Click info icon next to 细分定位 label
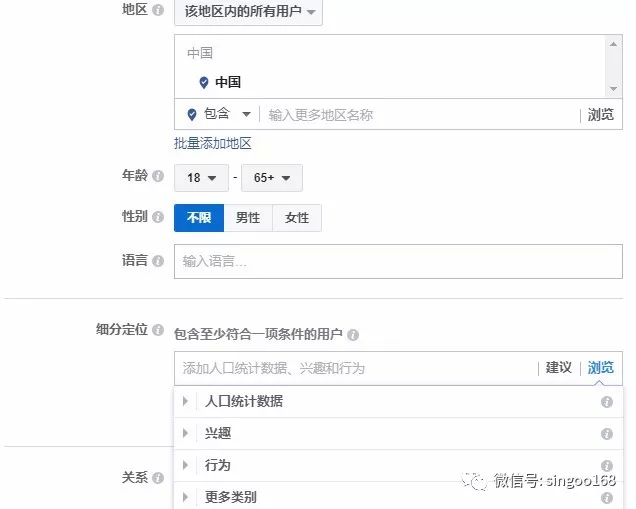 point(158,330)
